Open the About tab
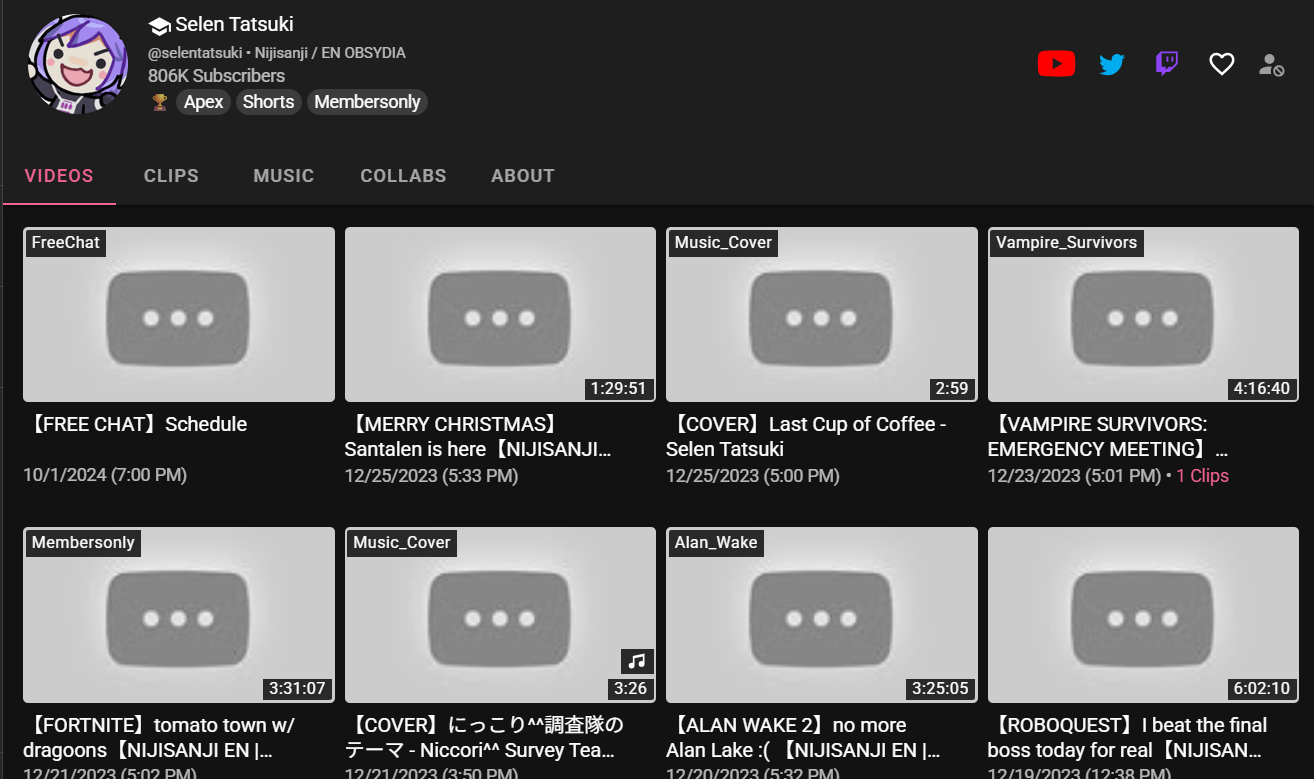This screenshot has width=1314, height=779. 523,176
